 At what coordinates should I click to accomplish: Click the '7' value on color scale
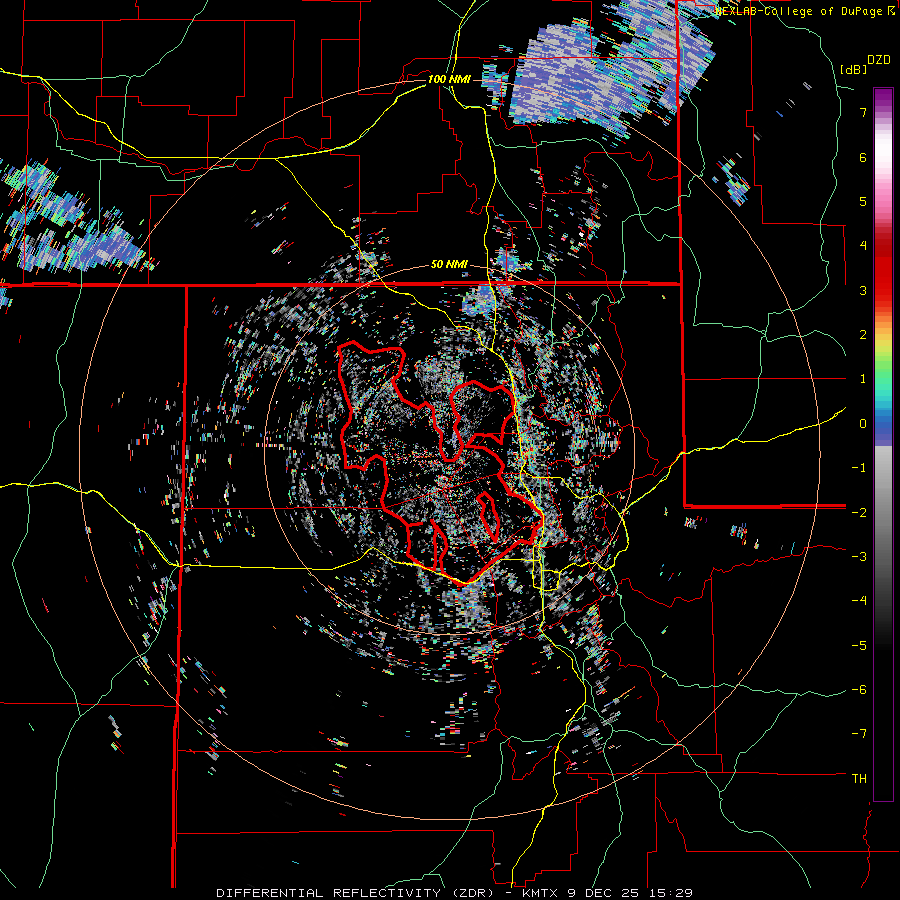point(863,112)
